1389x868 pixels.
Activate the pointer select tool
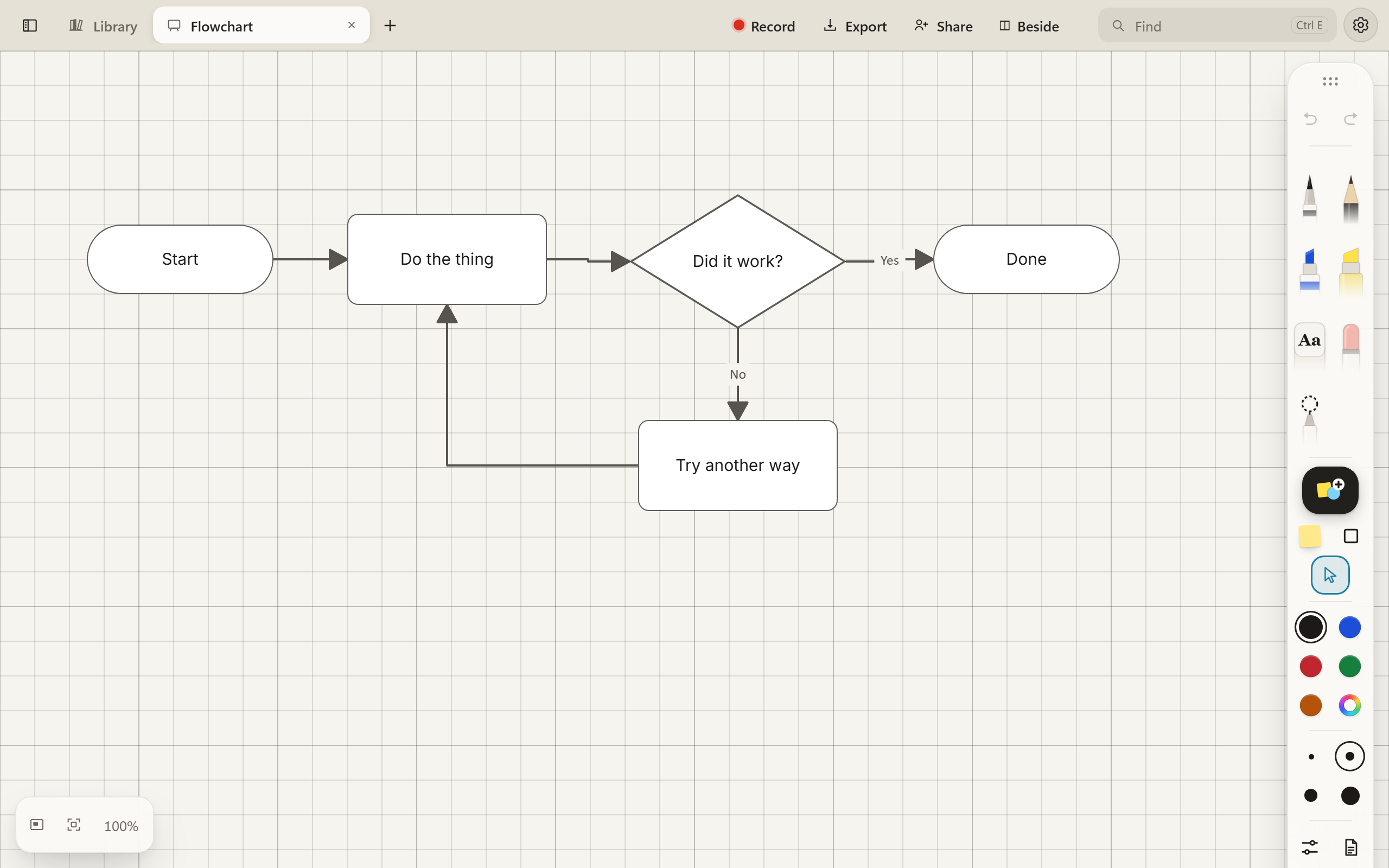(x=1330, y=575)
